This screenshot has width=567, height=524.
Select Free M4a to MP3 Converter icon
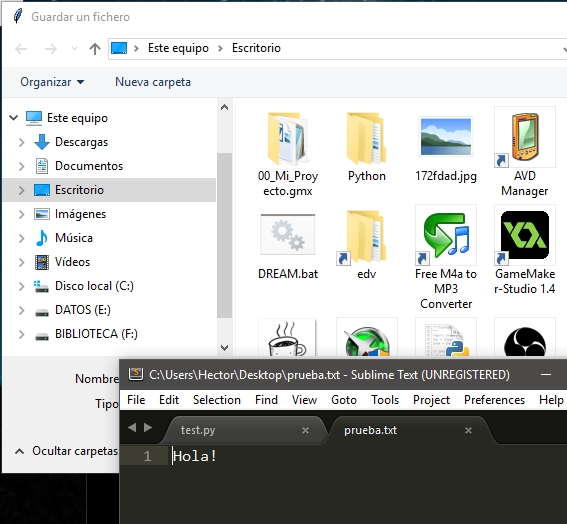(446, 235)
